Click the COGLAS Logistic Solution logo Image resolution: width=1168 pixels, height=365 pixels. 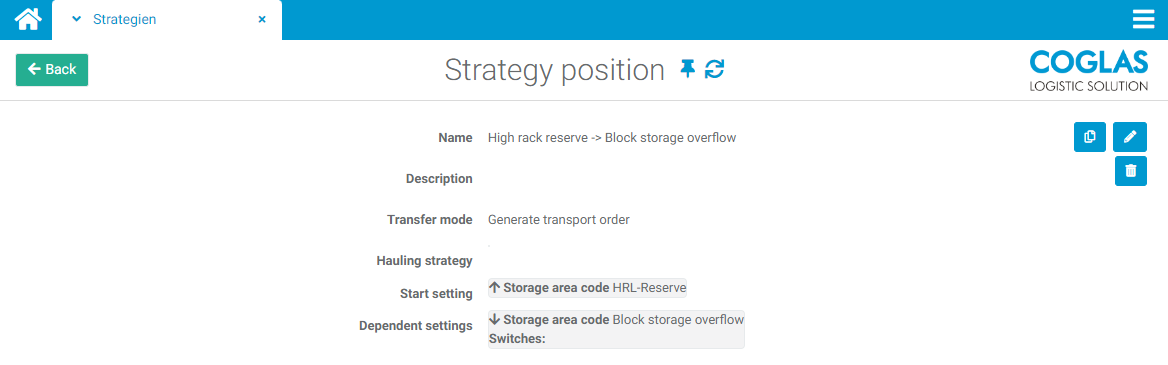click(1088, 71)
